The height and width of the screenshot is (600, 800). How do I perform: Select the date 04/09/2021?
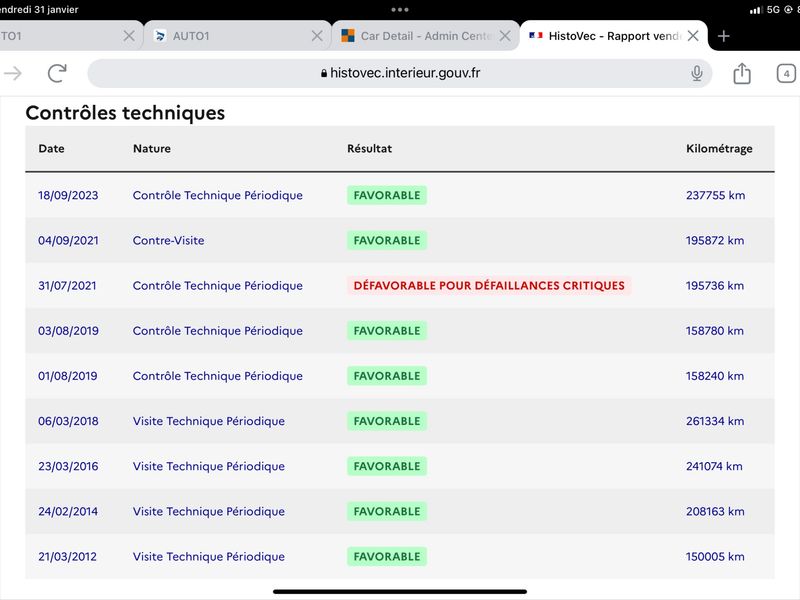(68, 240)
